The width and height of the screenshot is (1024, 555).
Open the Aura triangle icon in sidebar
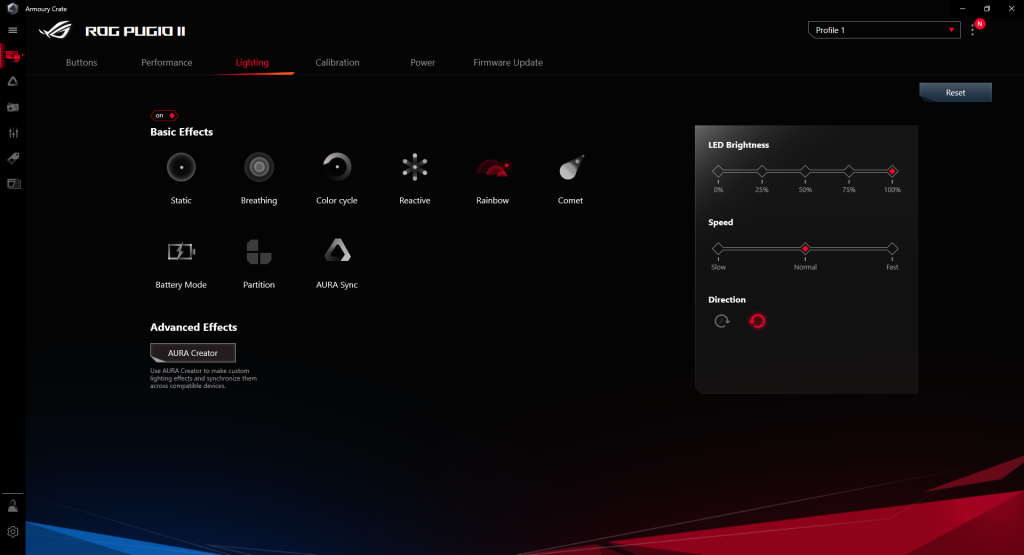tap(12, 82)
